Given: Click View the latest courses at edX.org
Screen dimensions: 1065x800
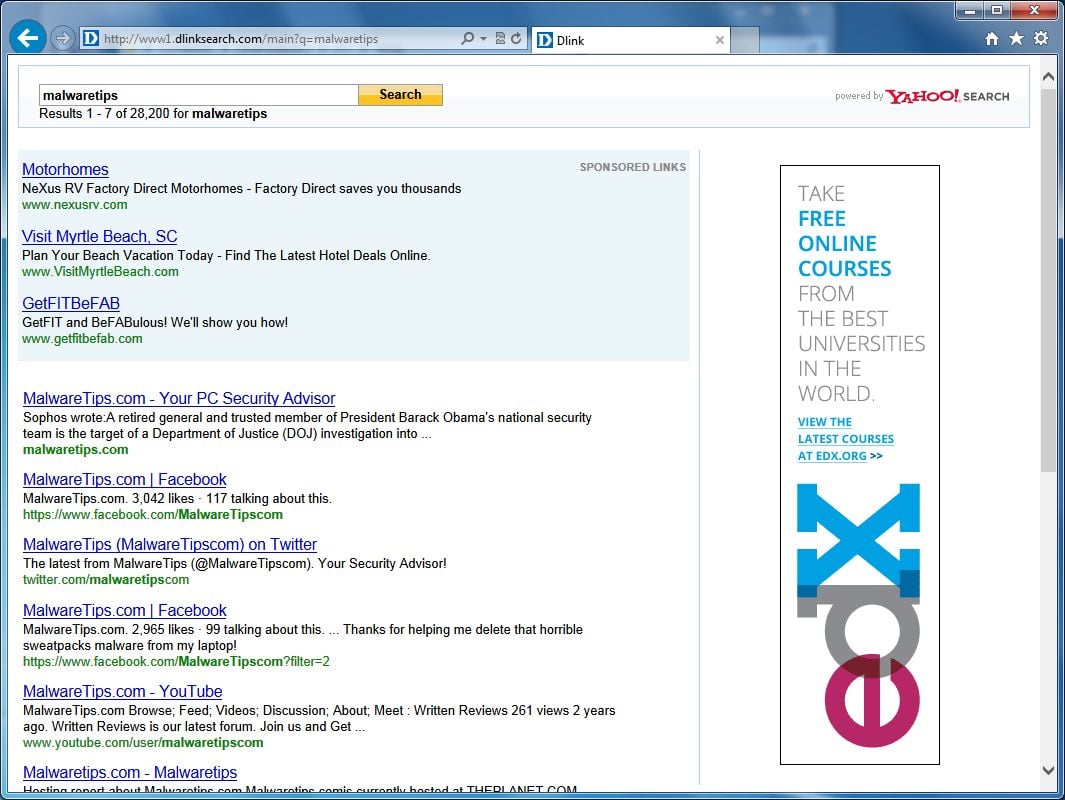Looking at the screenshot, I should click(x=846, y=439).
